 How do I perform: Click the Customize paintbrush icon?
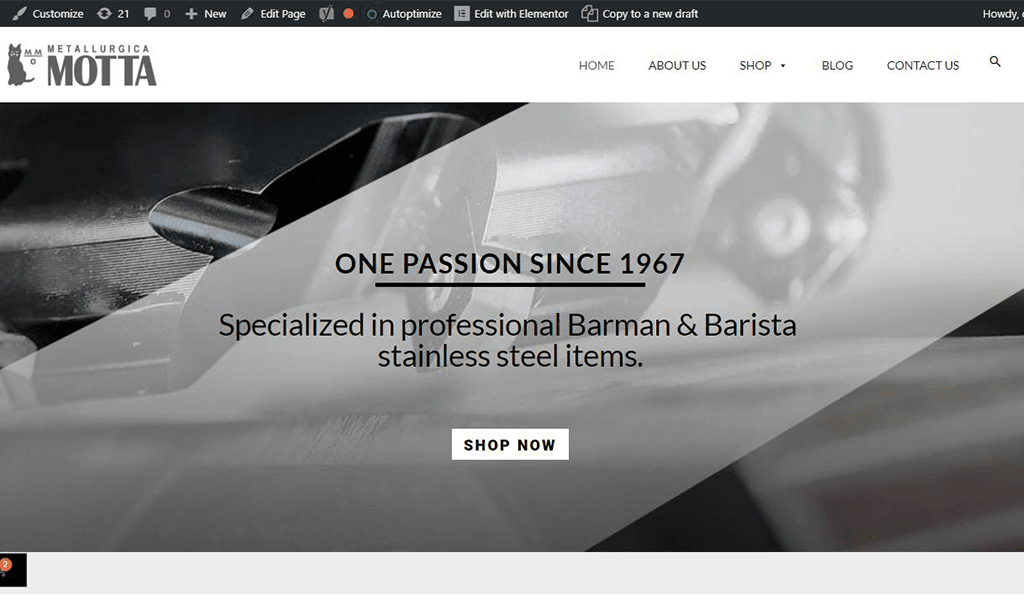(x=20, y=13)
